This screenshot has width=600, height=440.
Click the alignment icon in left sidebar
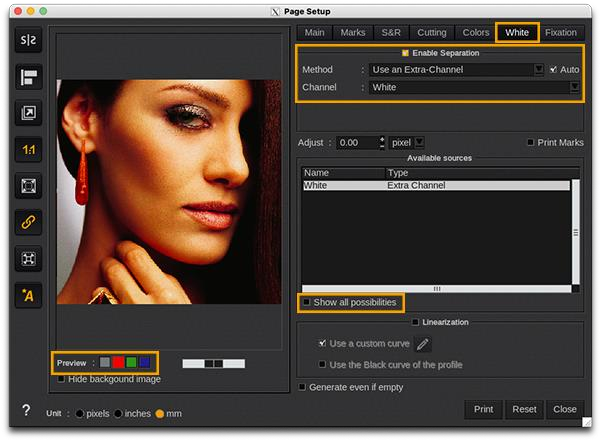(x=27, y=77)
